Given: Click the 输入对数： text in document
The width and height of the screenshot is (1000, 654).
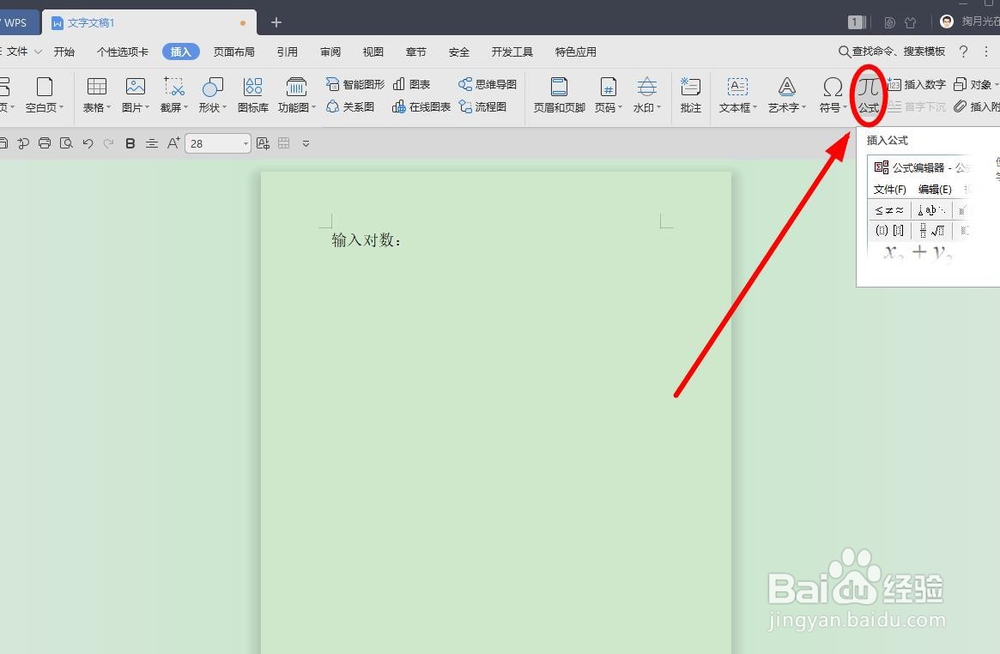Looking at the screenshot, I should (367, 240).
